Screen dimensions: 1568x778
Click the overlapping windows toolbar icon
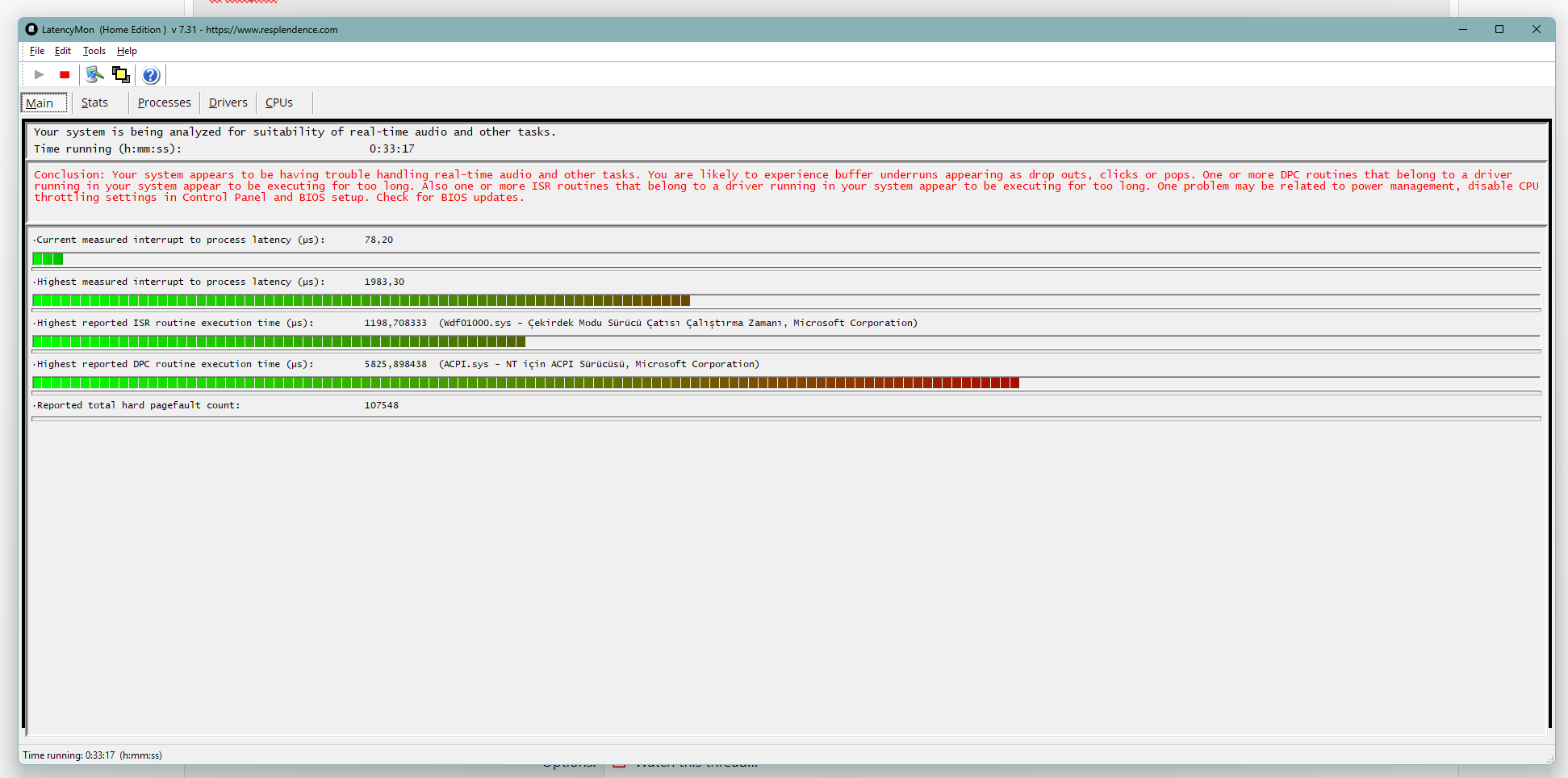point(121,75)
